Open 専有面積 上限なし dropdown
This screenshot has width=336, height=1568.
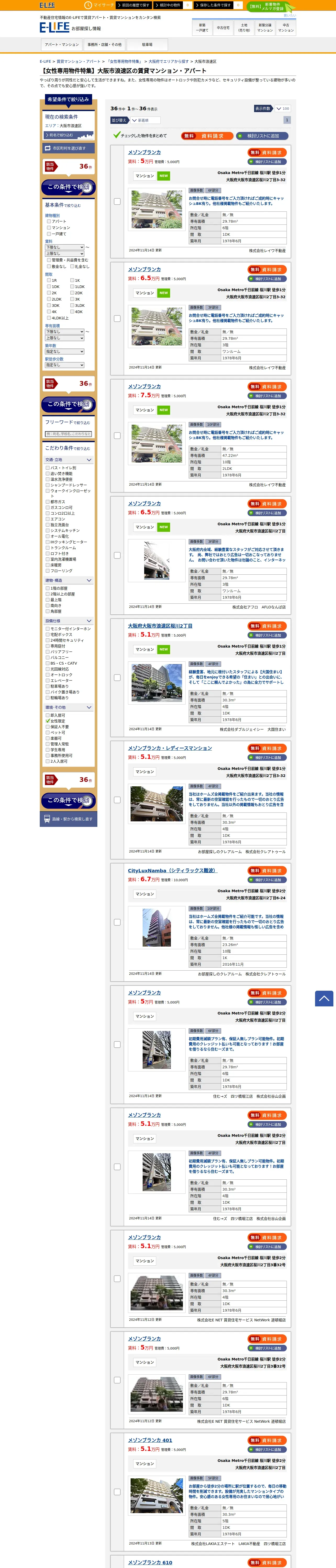(64, 338)
